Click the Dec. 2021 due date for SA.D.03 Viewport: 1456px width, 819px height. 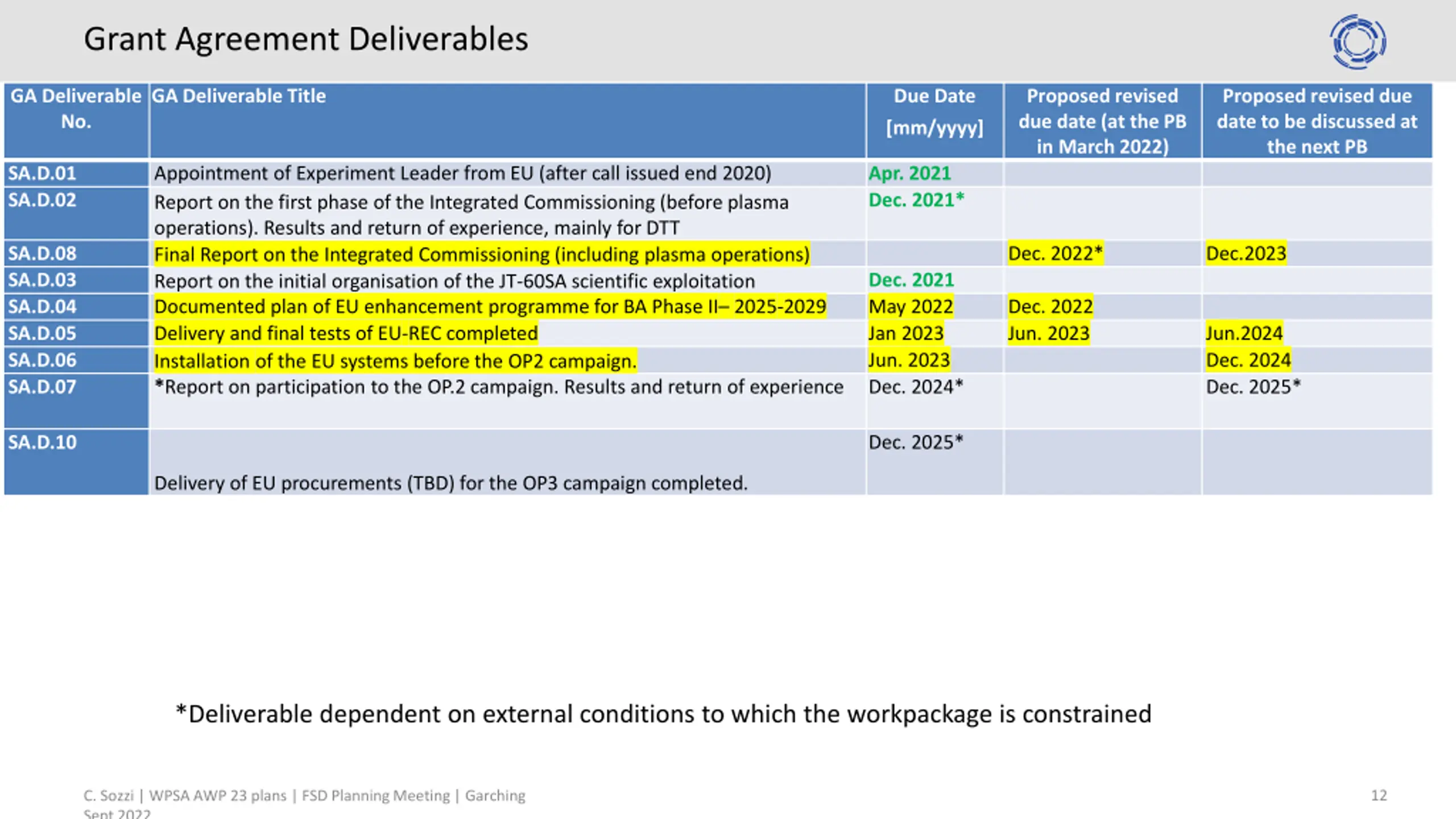pos(911,280)
